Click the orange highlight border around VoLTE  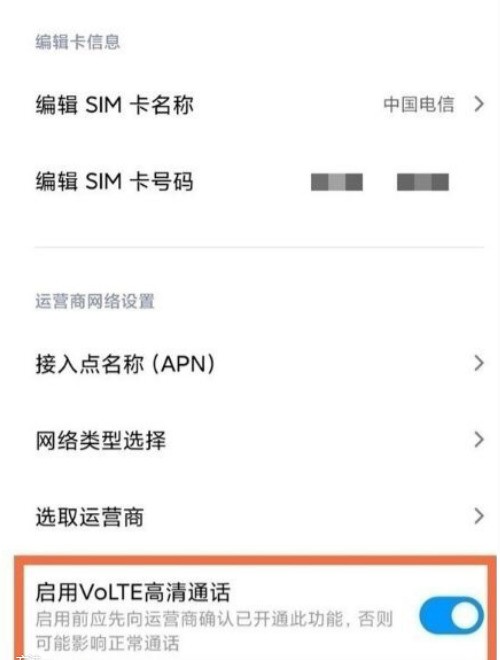tap(255, 560)
